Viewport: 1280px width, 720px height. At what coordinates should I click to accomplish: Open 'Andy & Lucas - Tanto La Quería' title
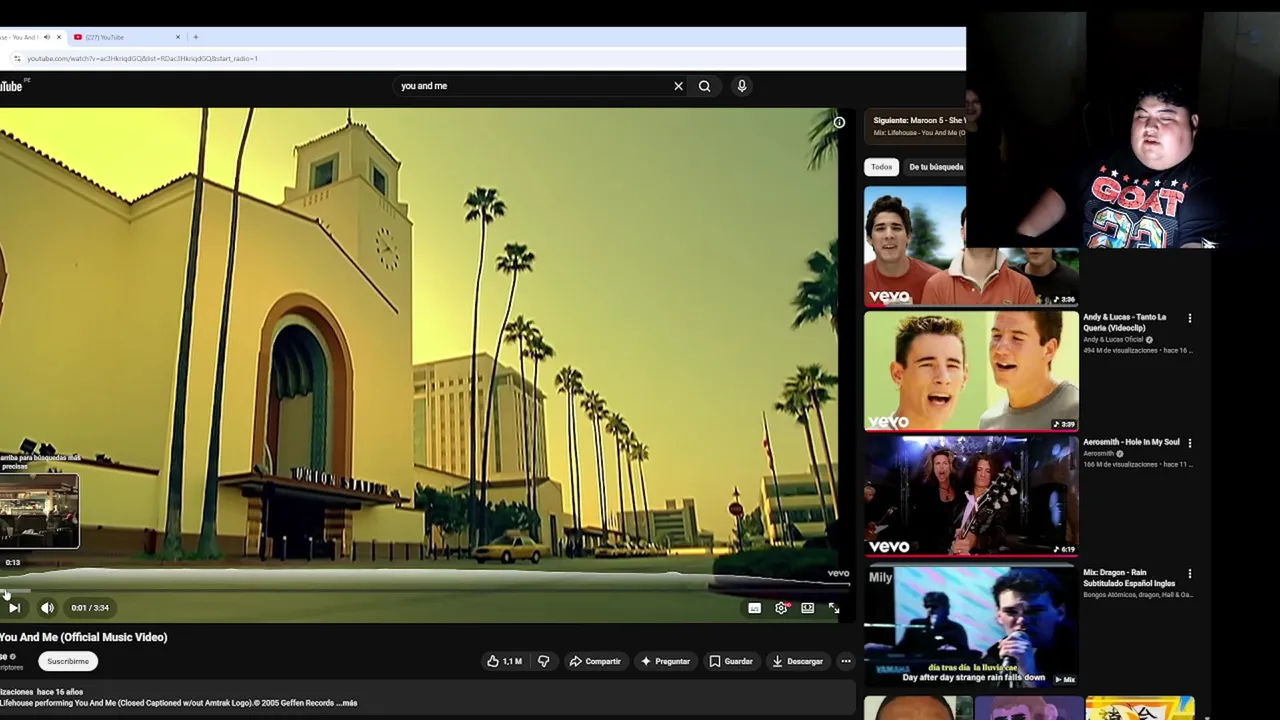1124,322
